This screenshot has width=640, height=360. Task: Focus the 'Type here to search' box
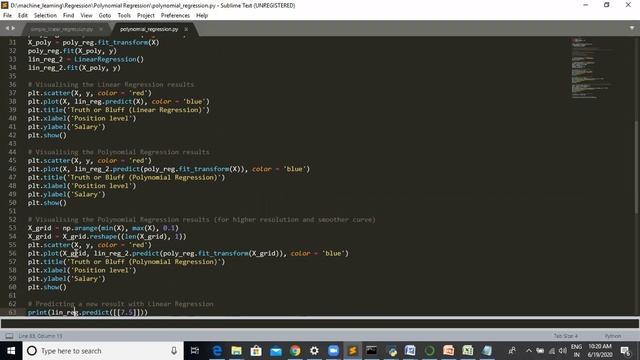(103, 351)
